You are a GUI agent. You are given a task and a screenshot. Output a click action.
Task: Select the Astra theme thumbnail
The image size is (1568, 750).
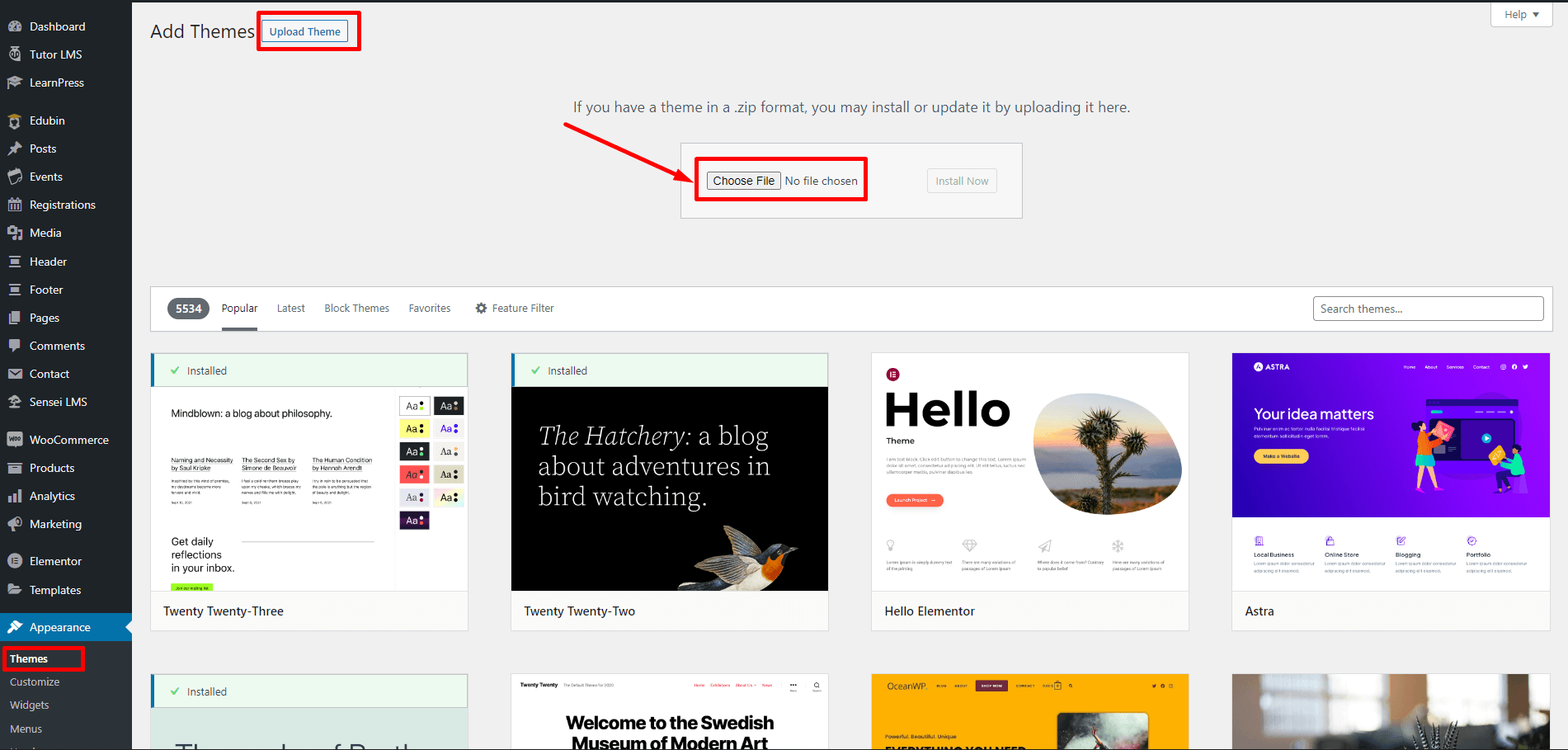point(1391,472)
